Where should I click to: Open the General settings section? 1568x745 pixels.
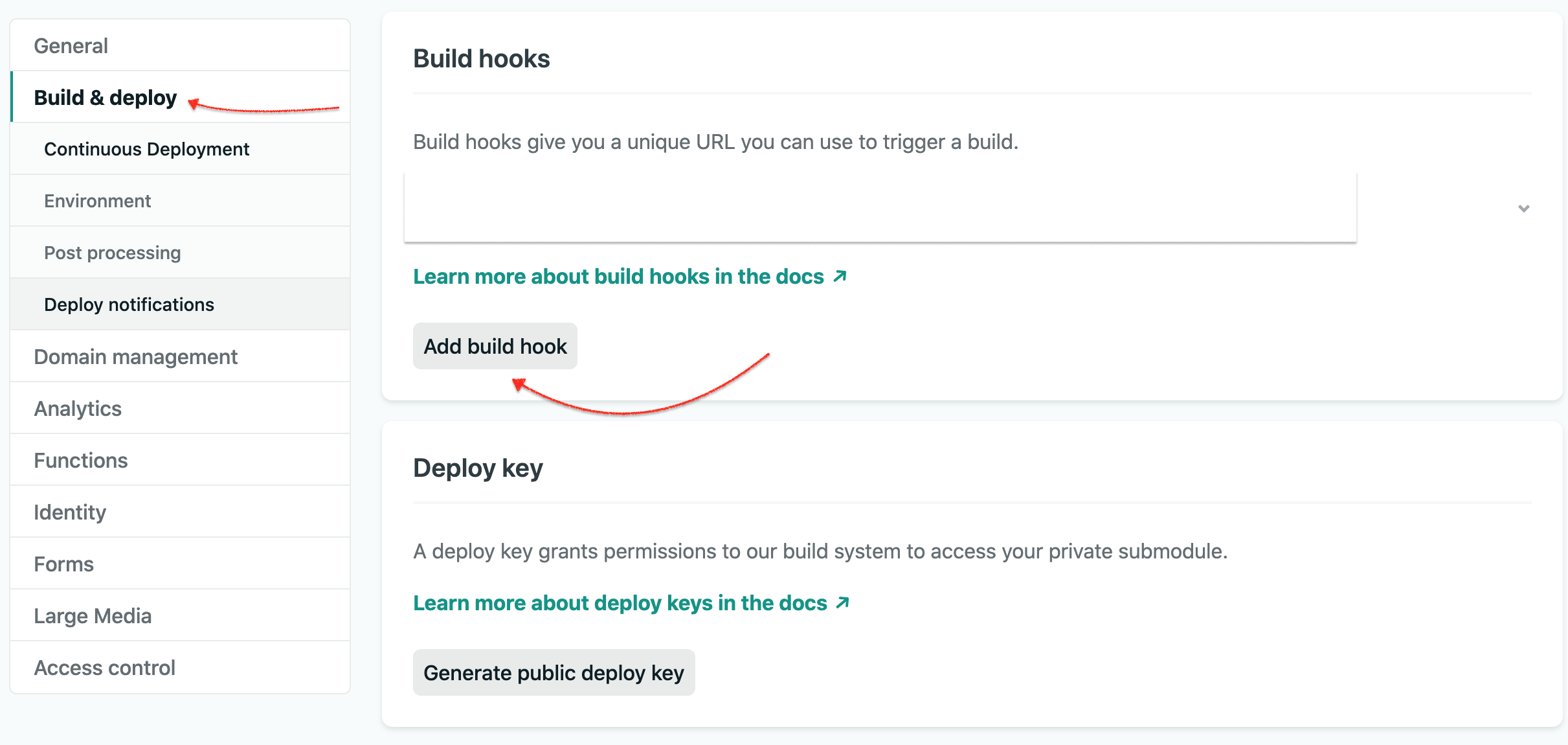180,45
